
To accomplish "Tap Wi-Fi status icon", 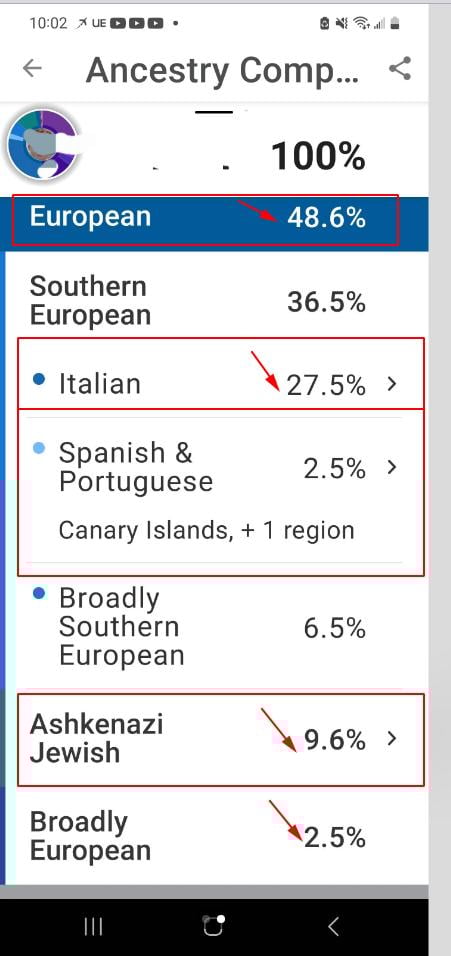I will pyautogui.click(x=361, y=24).
